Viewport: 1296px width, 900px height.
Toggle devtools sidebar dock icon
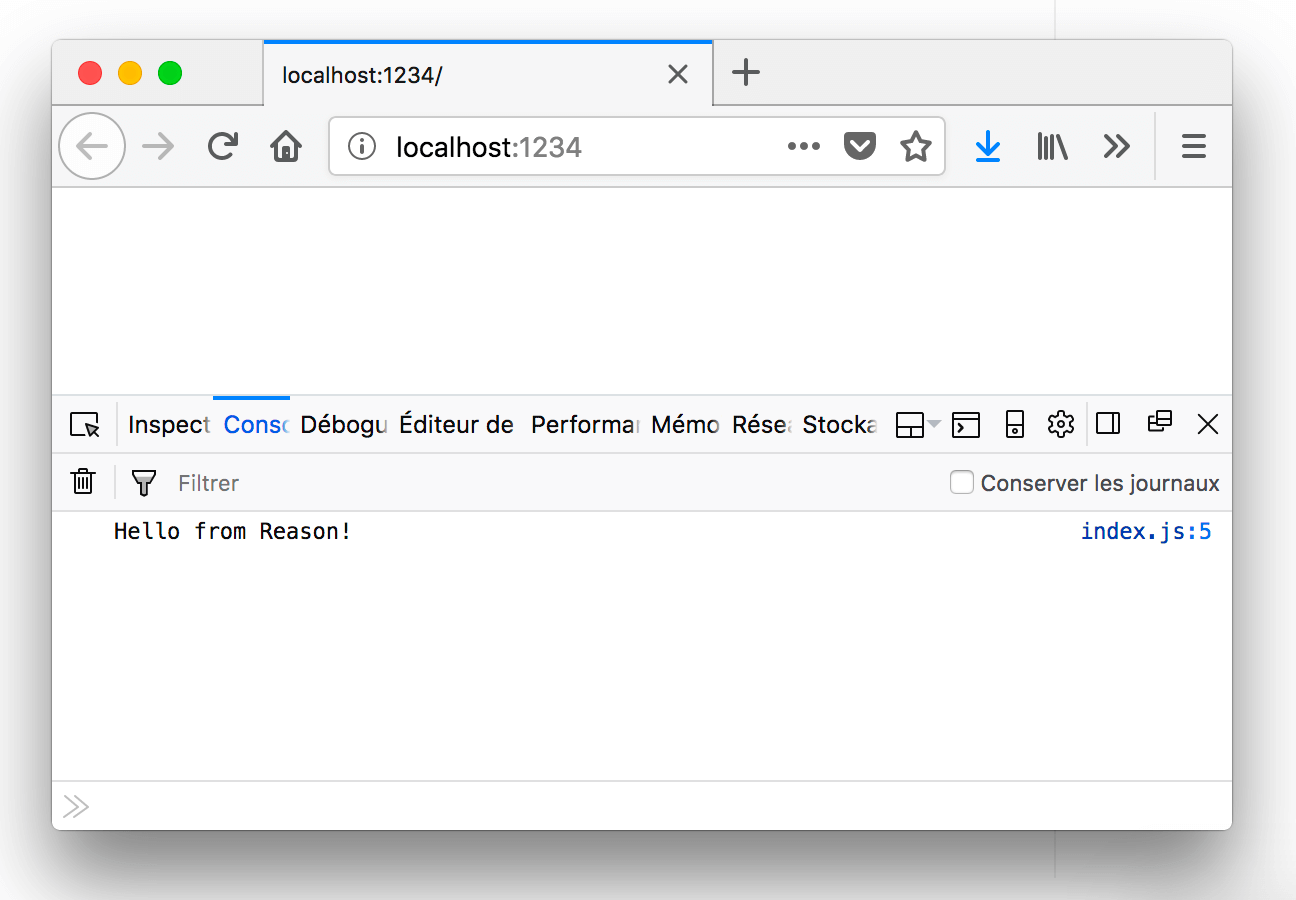pyautogui.click(x=1108, y=424)
